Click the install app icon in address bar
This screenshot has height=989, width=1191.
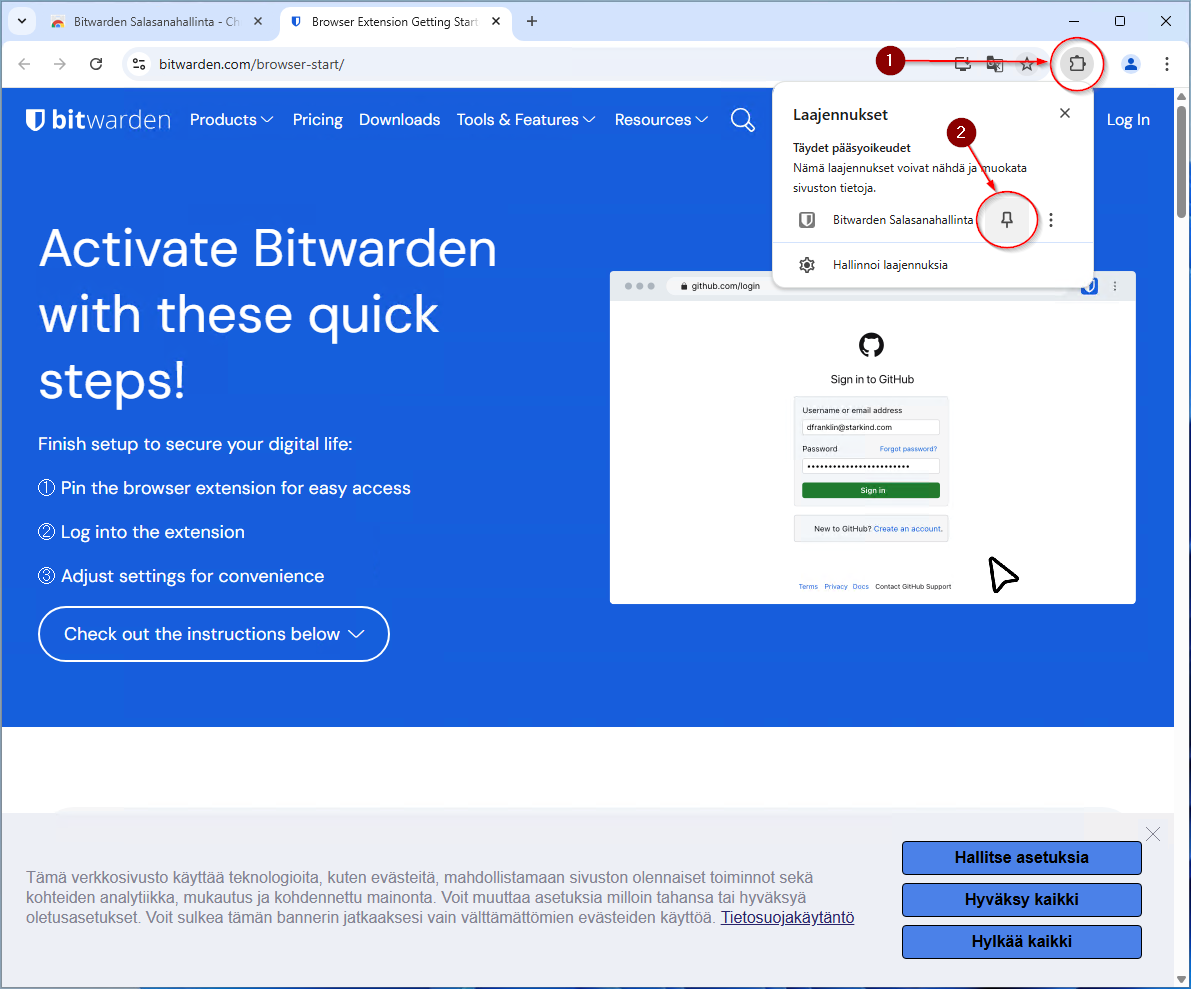962,64
